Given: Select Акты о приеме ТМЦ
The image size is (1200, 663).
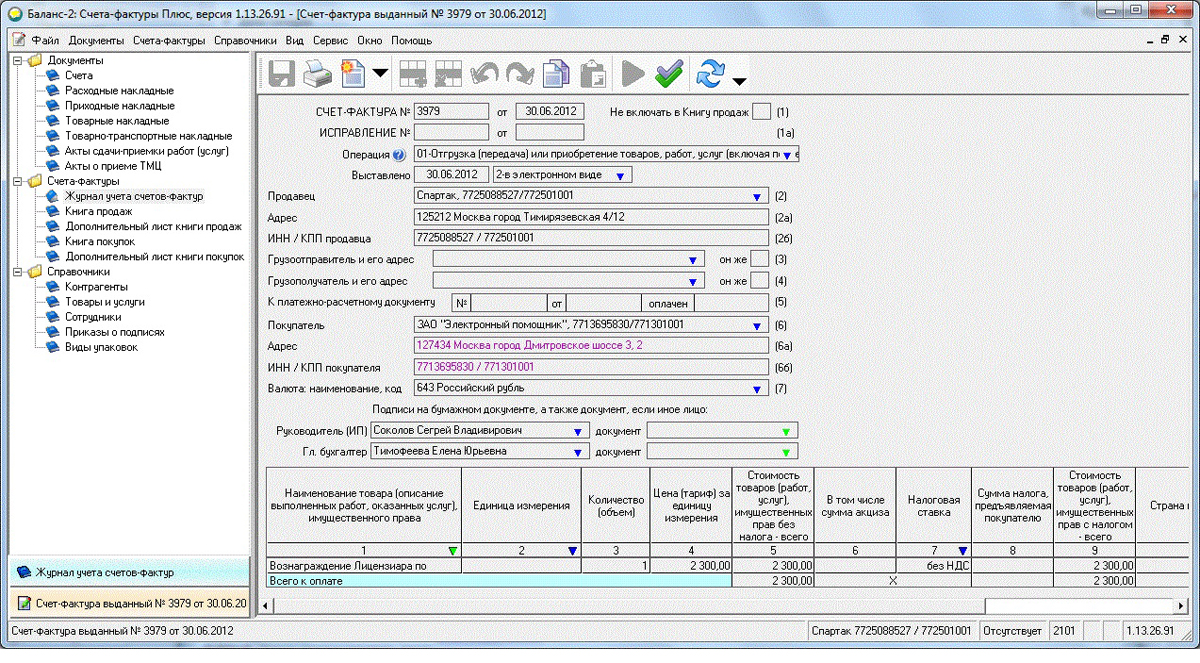Looking at the screenshot, I should pyautogui.click(x=113, y=166).
